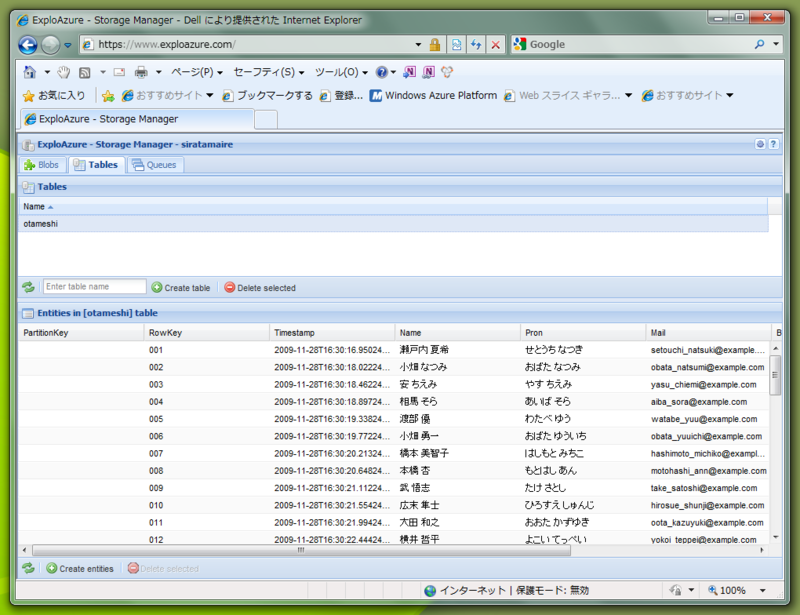Image resolution: width=800 pixels, height=615 pixels.
Task: Click mail hirosue_shunji@example.com
Action: 708,506
